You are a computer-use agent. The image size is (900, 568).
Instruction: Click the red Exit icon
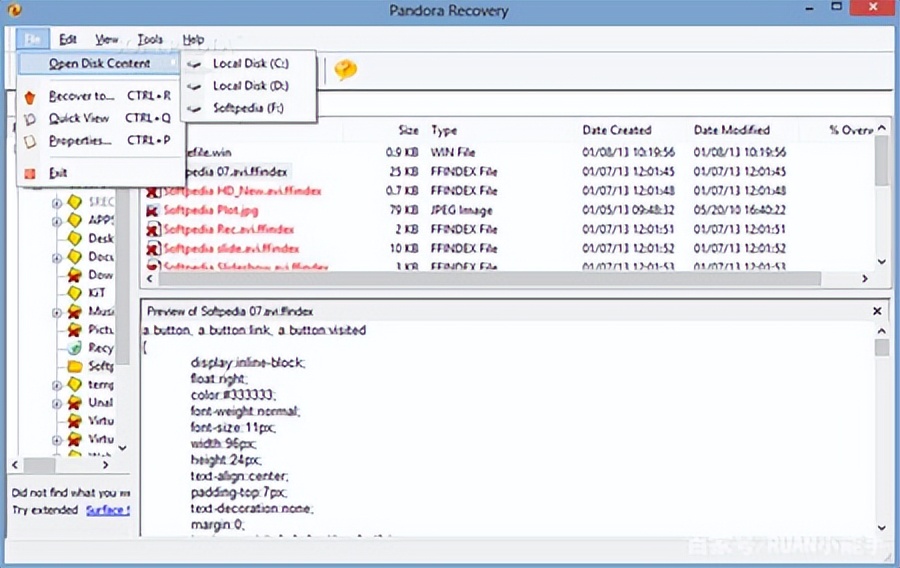[30, 173]
